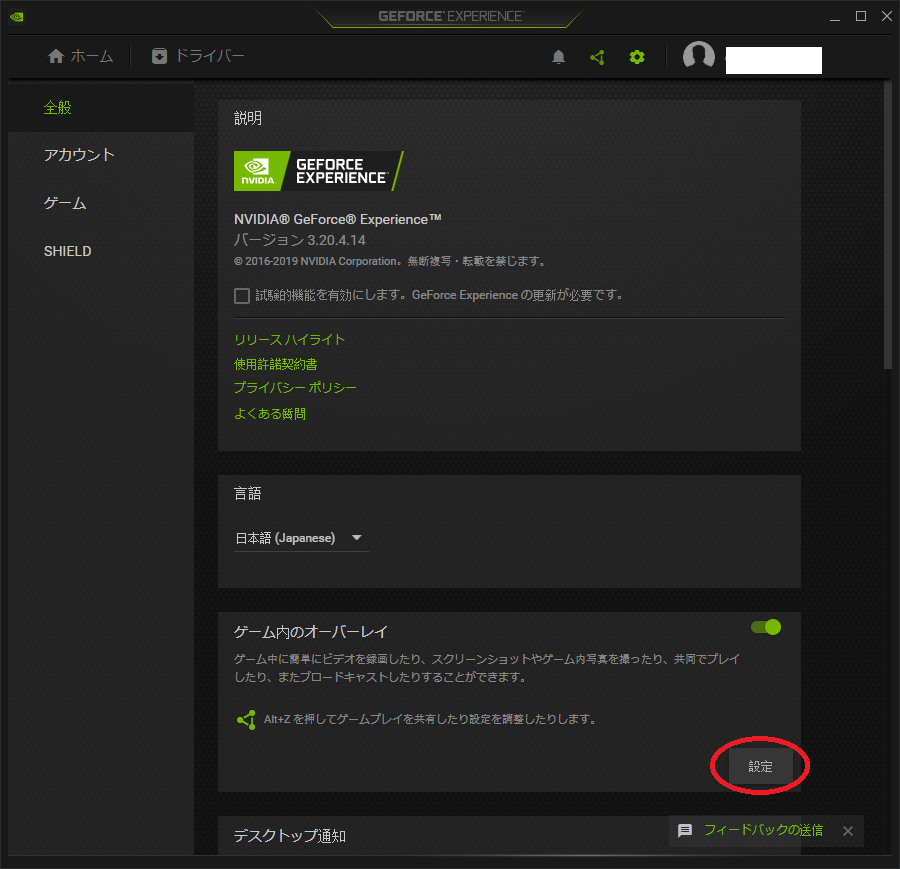Open the settings gear icon

pyautogui.click(x=637, y=57)
